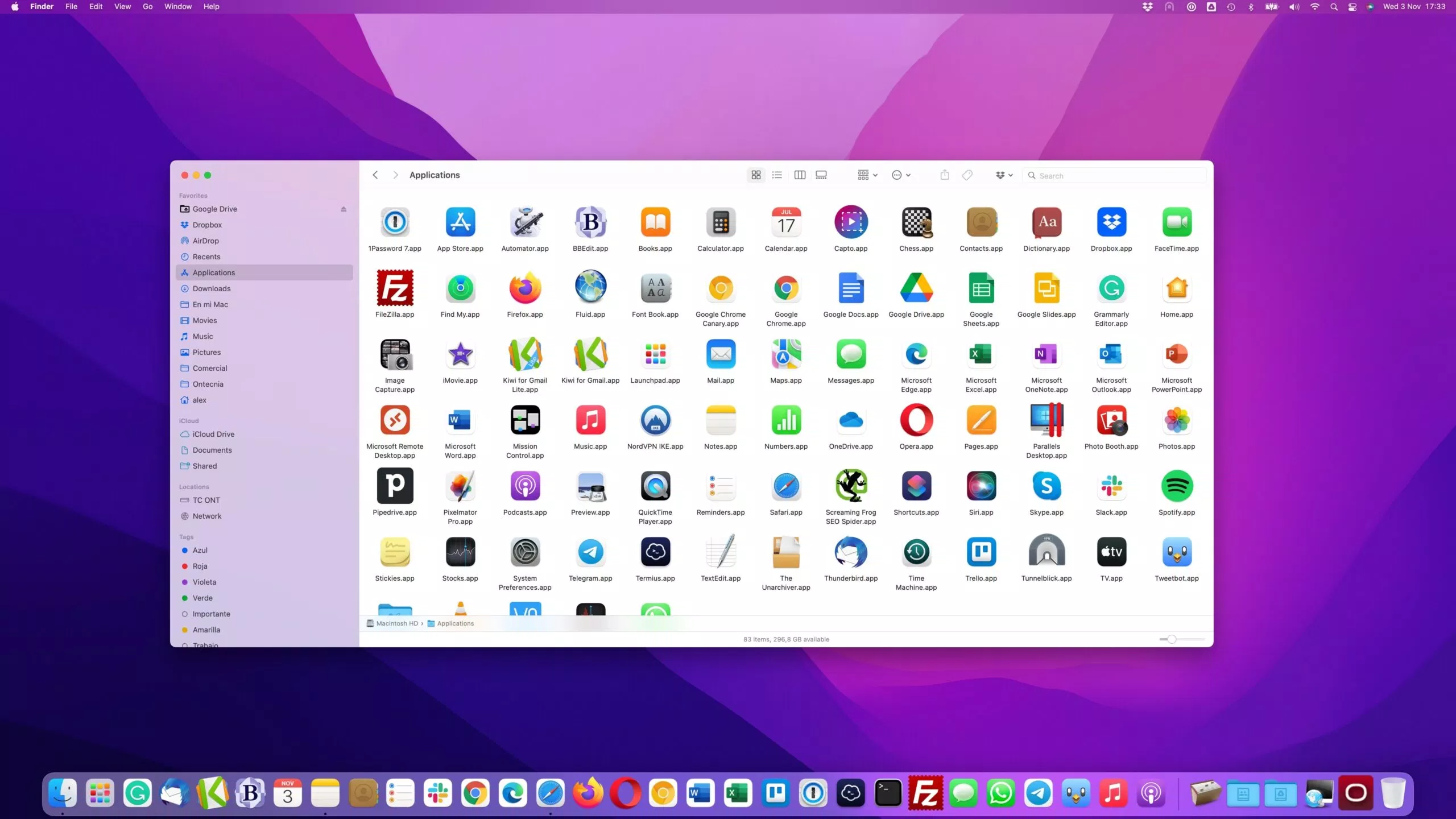Switch to List view layout
The height and width of the screenshot is (819, 1456).
click(777, 175)
